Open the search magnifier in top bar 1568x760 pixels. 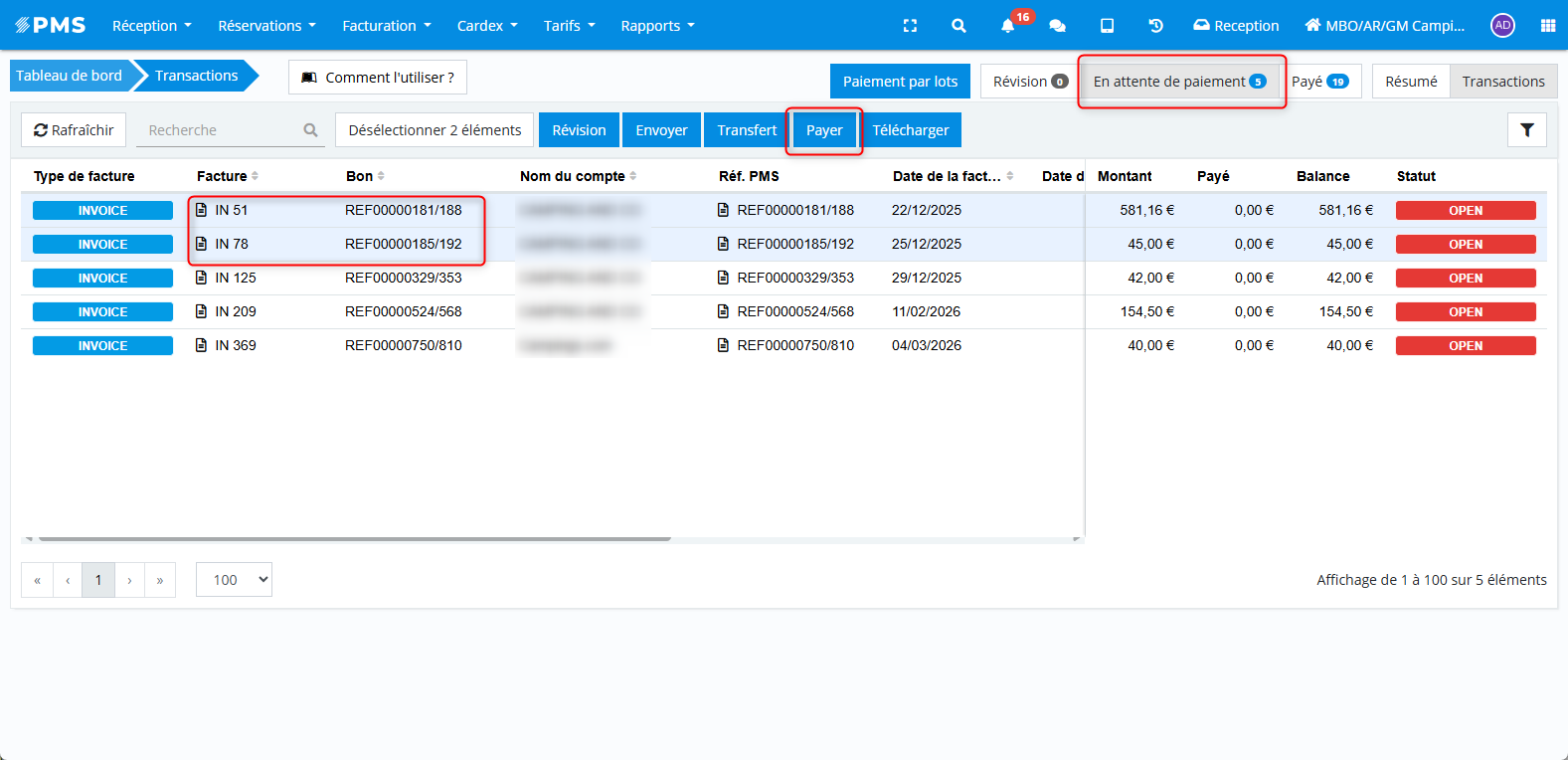(x=958, y=26)
